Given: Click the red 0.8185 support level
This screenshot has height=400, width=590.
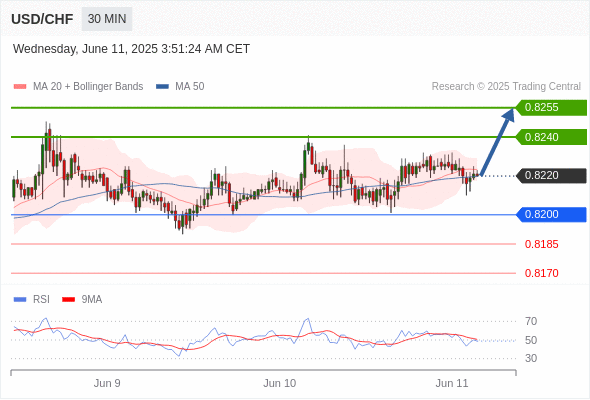Looking at the screenshot, I should click(541, 244).
